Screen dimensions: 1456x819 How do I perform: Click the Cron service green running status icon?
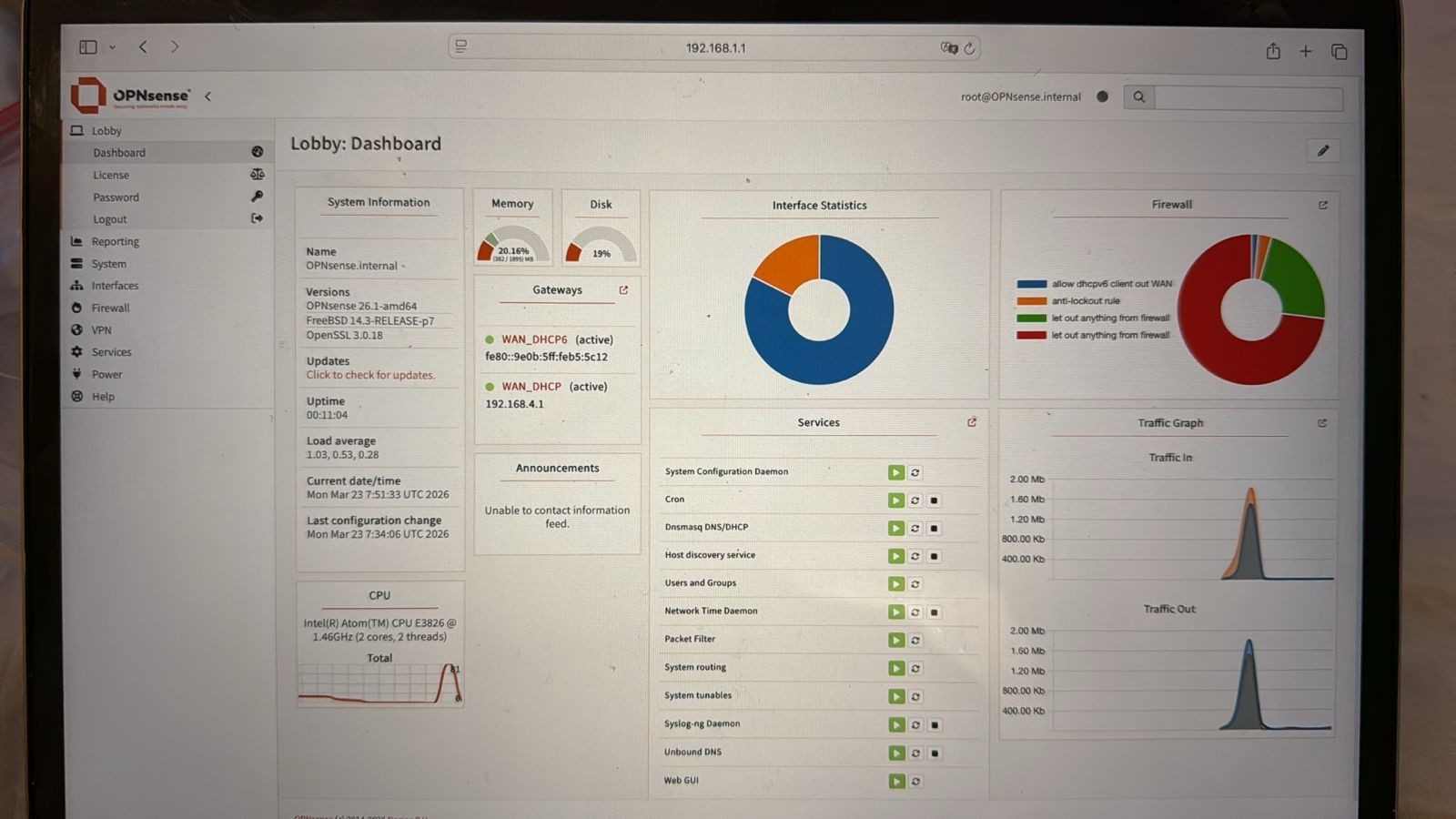[896, 500]
